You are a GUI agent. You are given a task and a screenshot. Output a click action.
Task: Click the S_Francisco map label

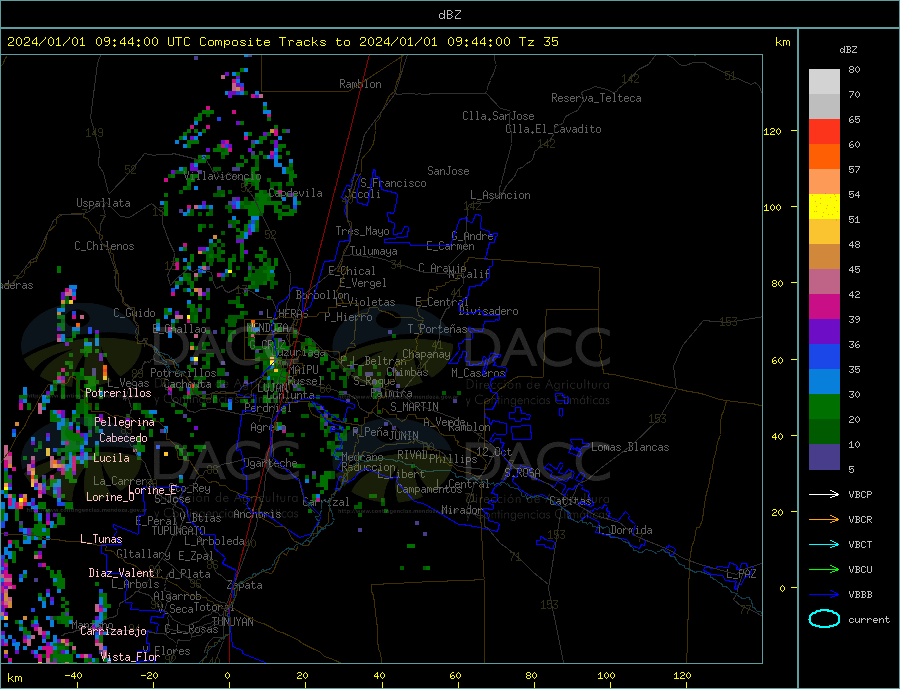pyautogui.click(x=393, y=183)
